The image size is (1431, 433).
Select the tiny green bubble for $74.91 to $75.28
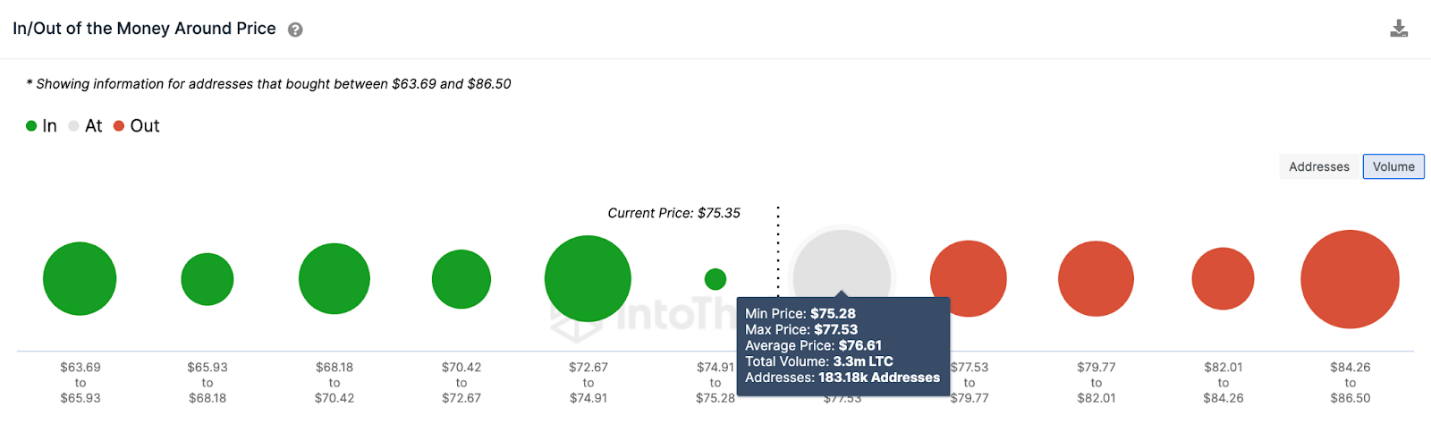(715, 279)
